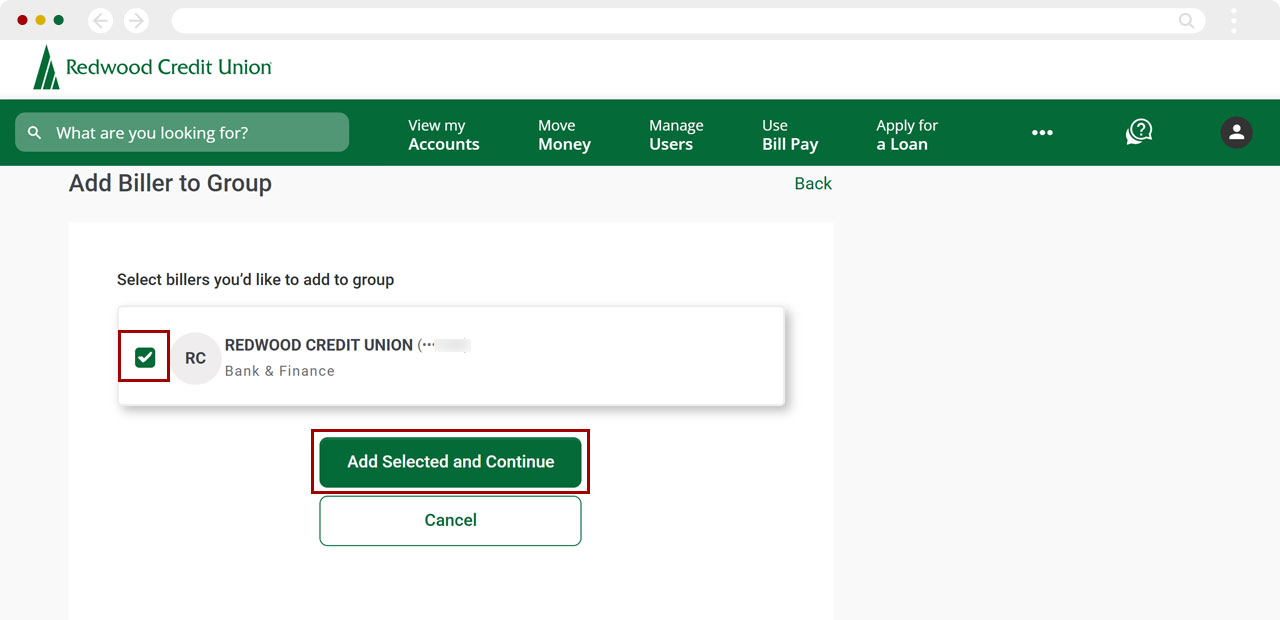This screenshot has height=620, width=1280.
Task: Click the browser forward arrow
Action: pyautogui.click(x=136, y=19)
